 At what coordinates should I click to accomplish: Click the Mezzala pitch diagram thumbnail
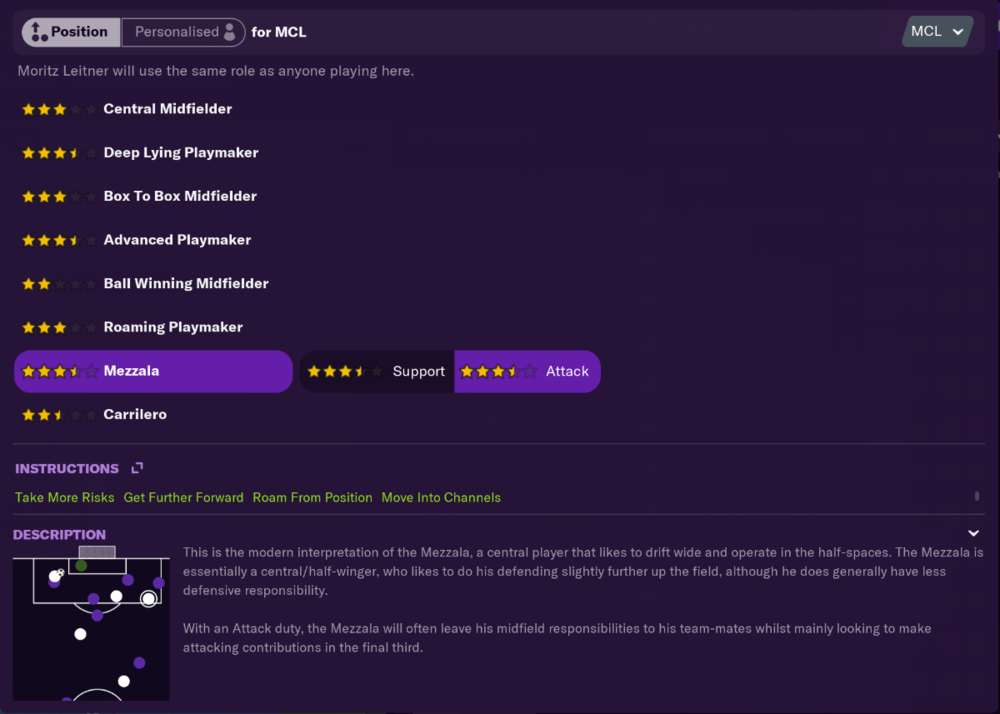click(91, 623)
